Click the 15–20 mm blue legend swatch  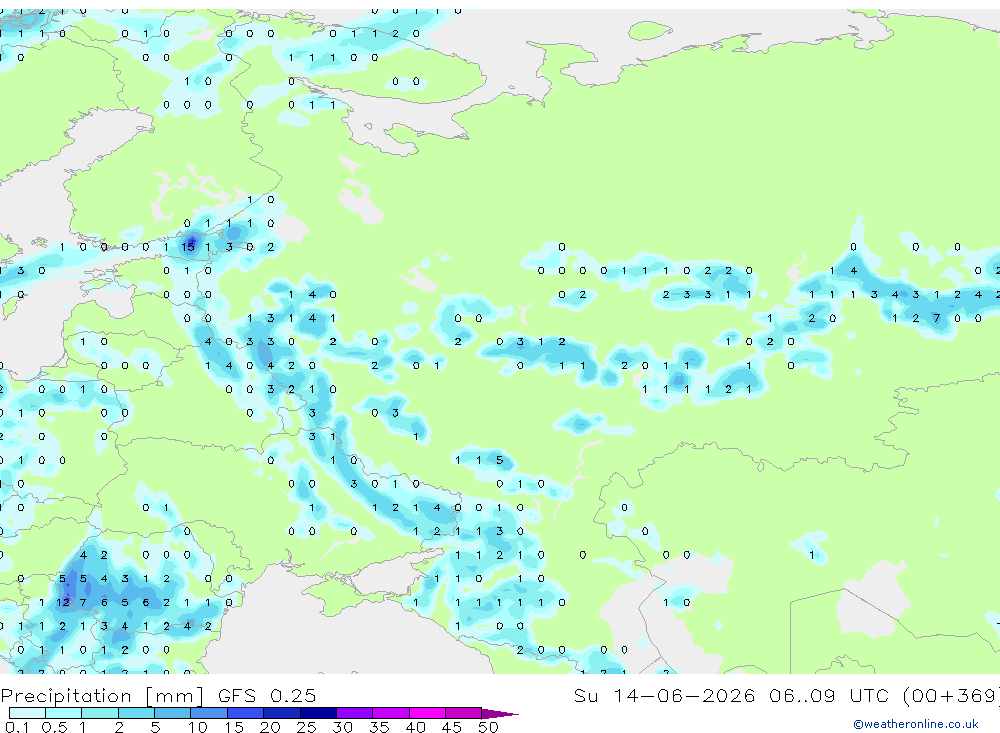(x=246, y=713)
